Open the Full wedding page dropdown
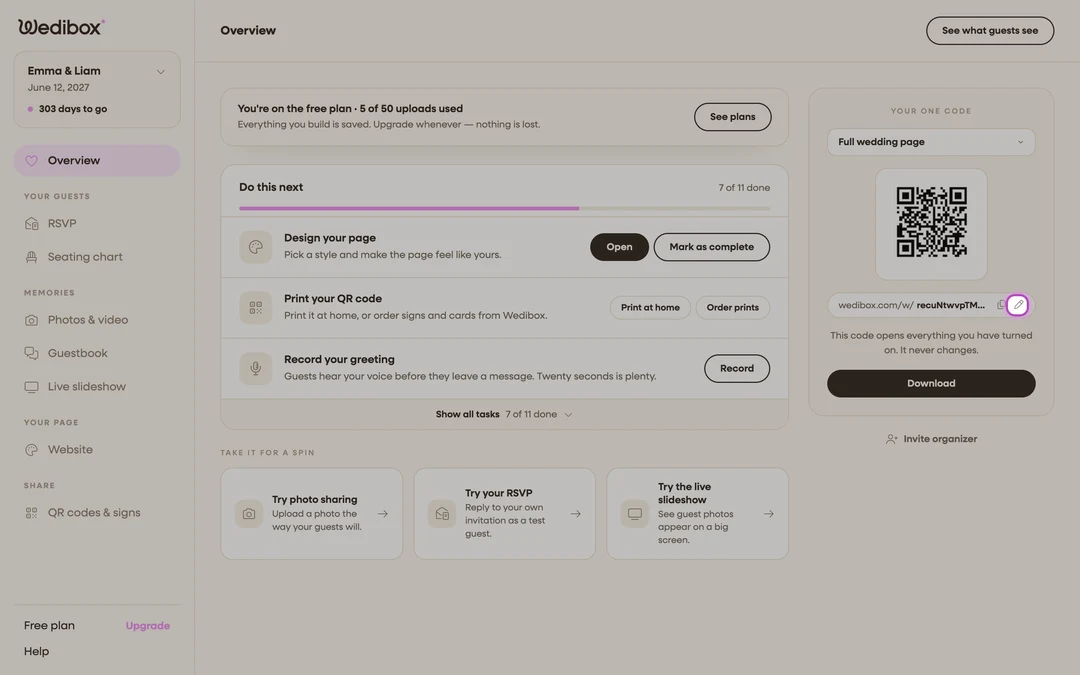Screen dimensions: 1080x675 (931, 142)
